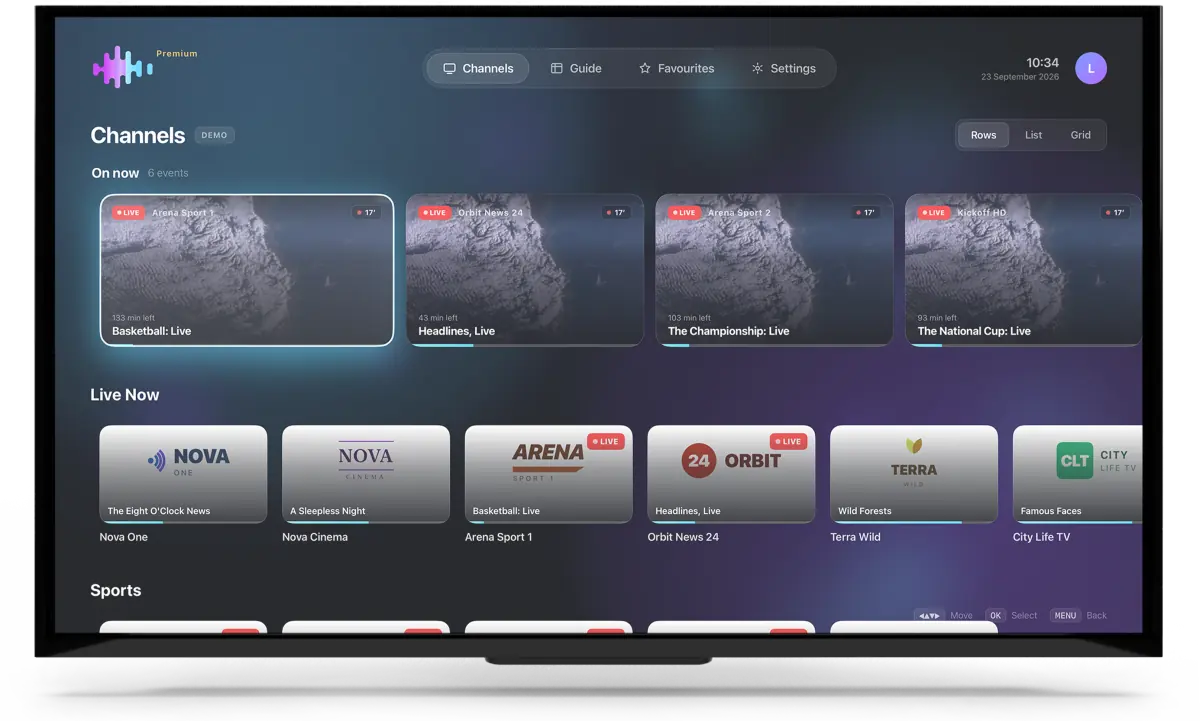Click the OK Select hint key
The width and height of the screenshot is (1200, 721).
coord(995,616)
